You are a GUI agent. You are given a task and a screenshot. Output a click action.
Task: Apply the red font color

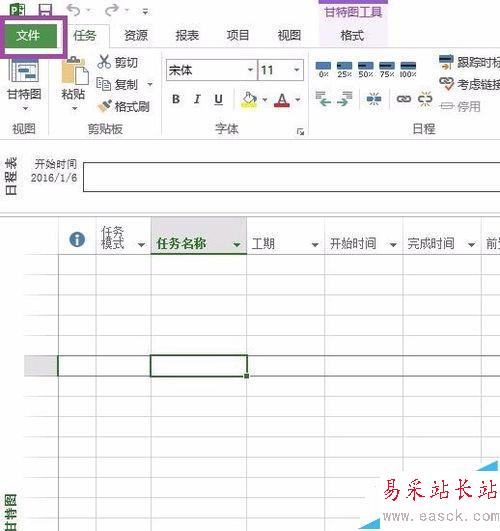click(282, 100)
